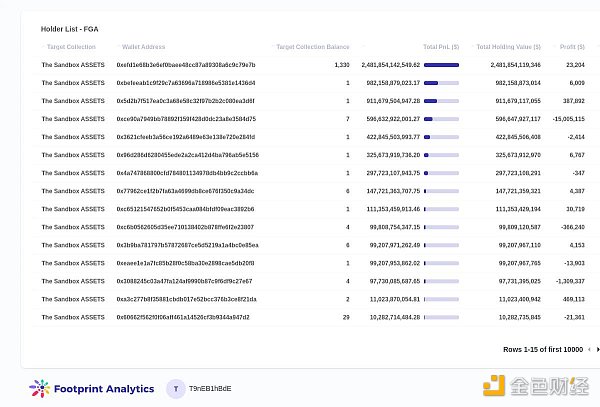This screenshot has width=600, height=407.
Task: Click the PnL bar in the 0xbefe row
Action: tap(442, 83)
